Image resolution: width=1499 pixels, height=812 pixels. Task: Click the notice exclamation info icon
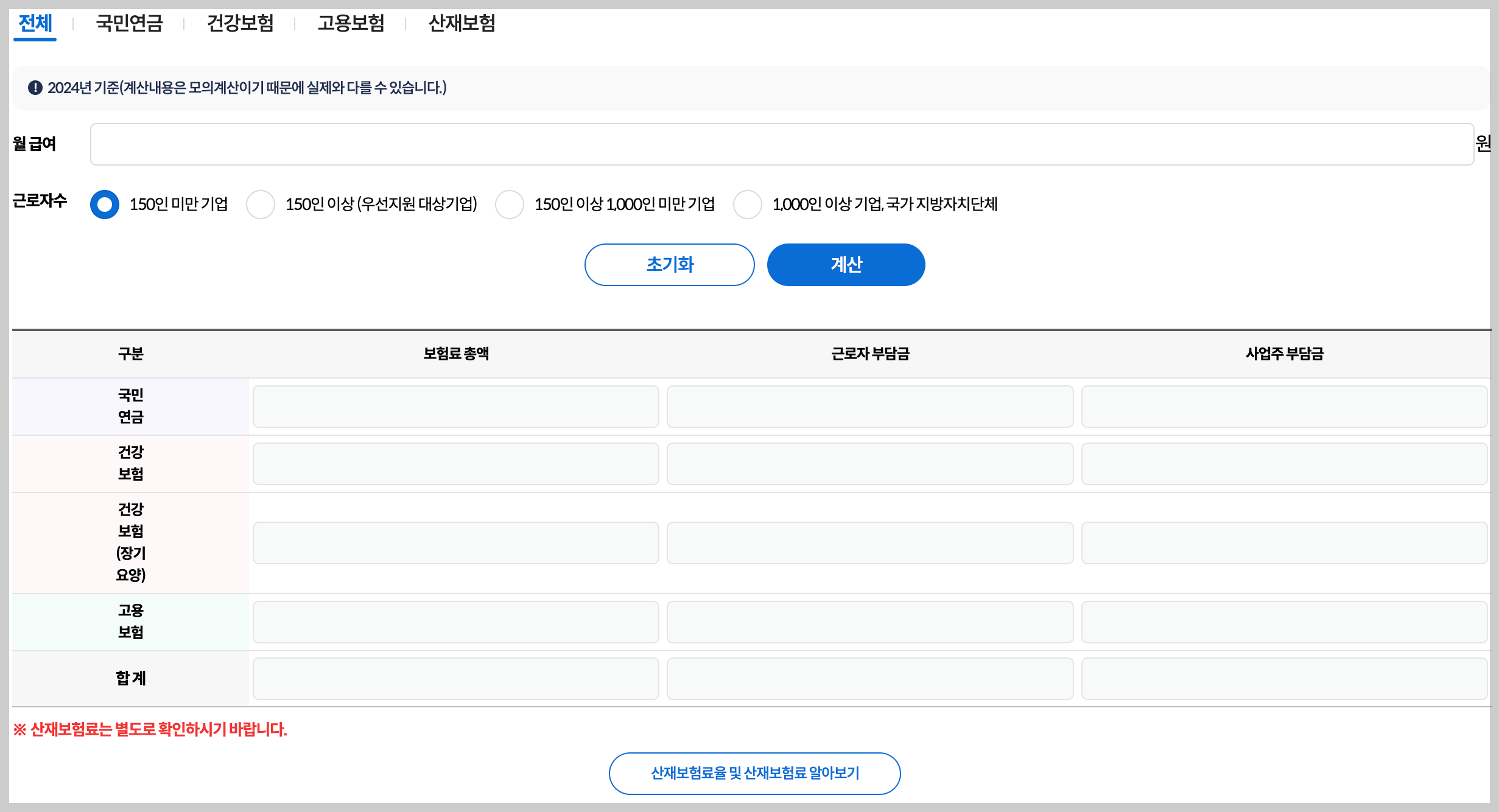point(35,89)
